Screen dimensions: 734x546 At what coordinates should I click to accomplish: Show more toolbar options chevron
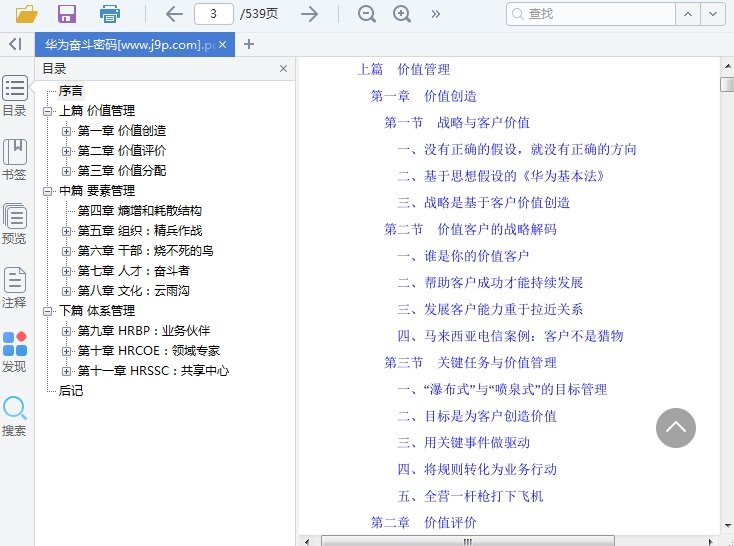435,14
